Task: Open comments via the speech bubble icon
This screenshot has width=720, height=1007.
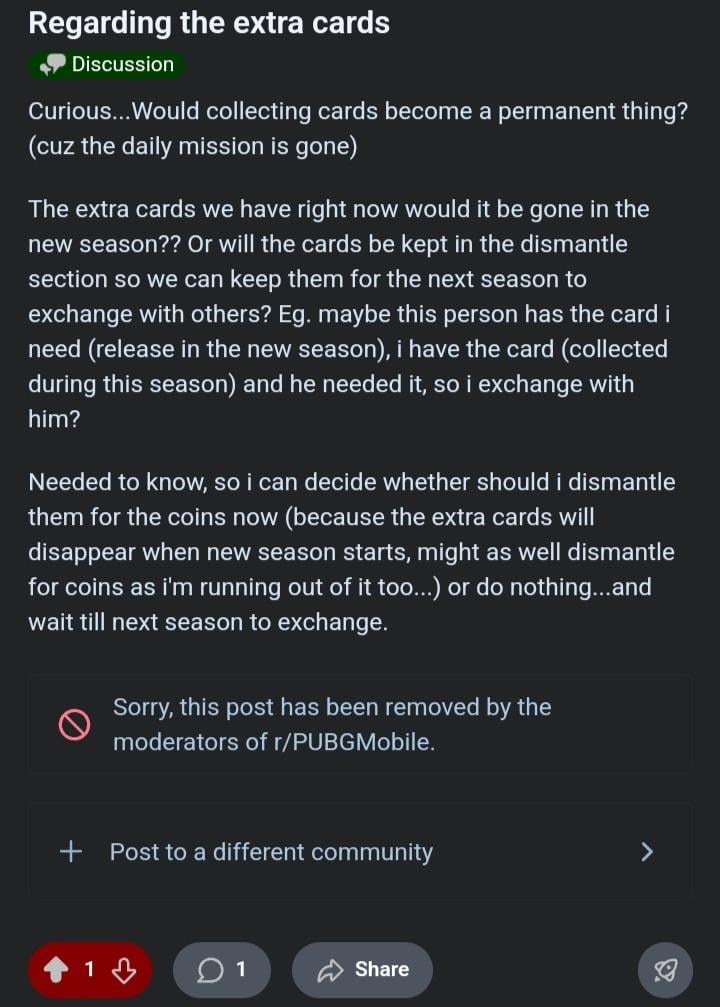Action: (210, 969)
